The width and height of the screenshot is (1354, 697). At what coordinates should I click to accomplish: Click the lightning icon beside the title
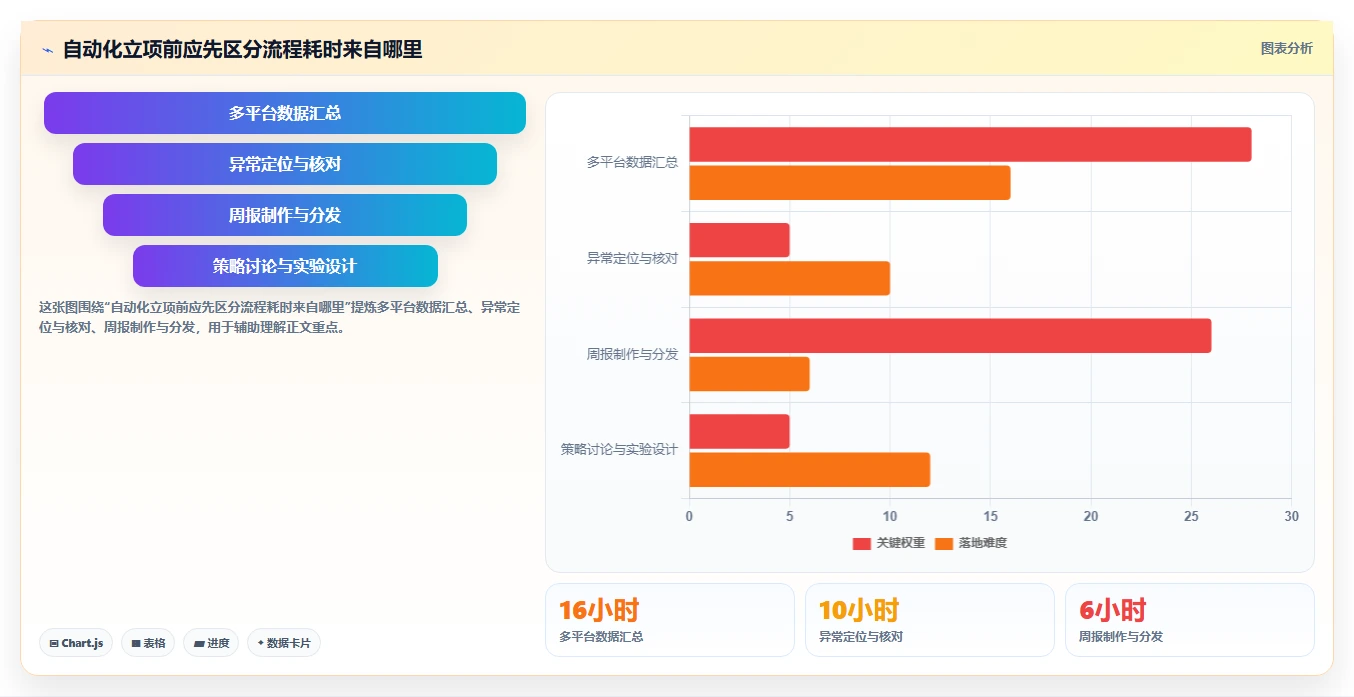[47, 50]
